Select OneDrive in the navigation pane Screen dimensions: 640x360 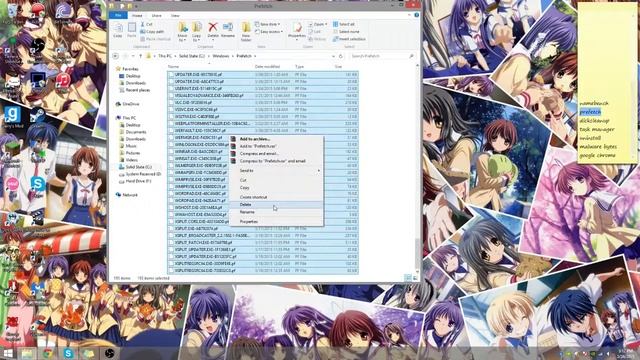point(131,104)
